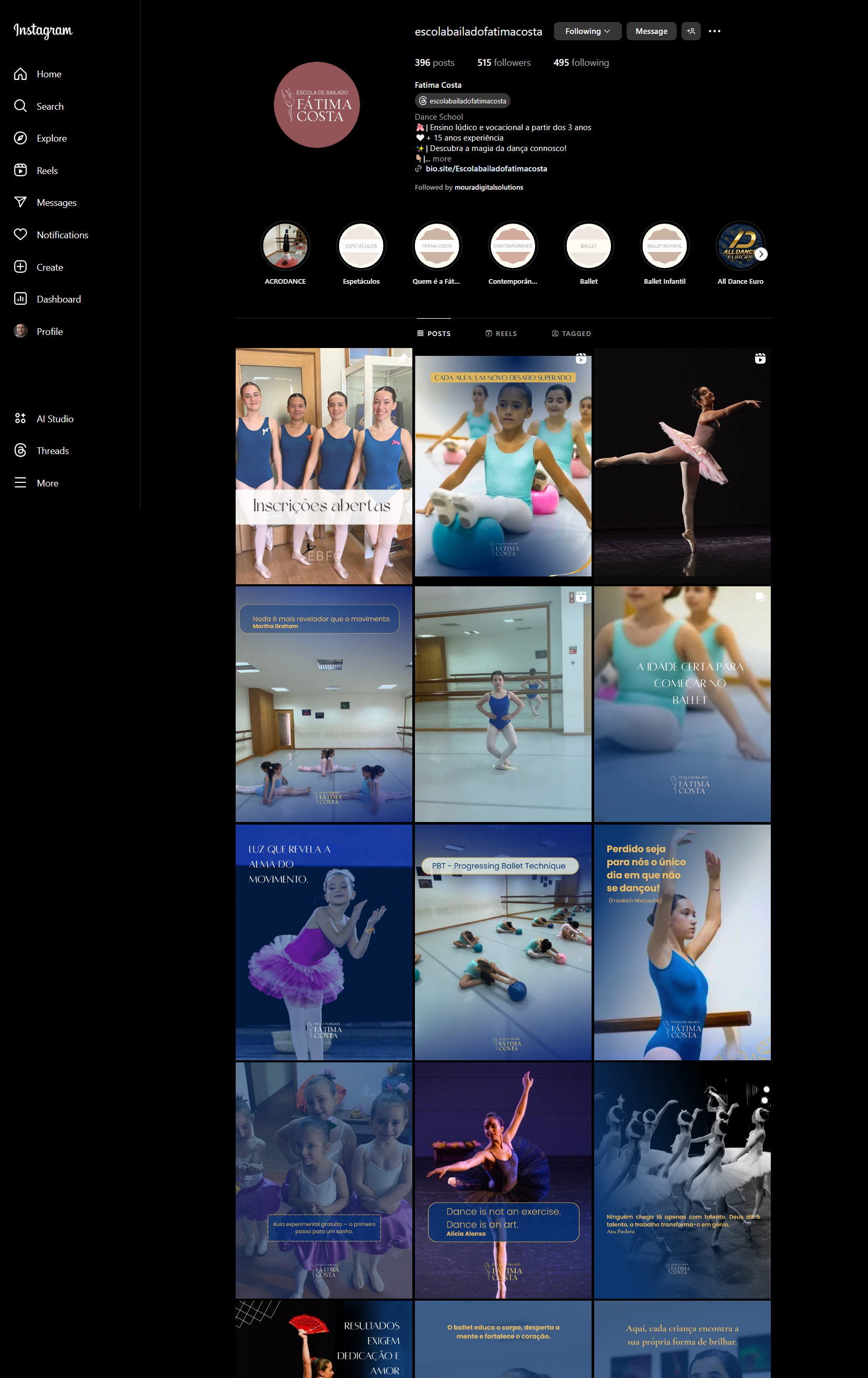Click the Instagram logo
This screenshot has width=868, height=1378.
[x=43, y=30]
